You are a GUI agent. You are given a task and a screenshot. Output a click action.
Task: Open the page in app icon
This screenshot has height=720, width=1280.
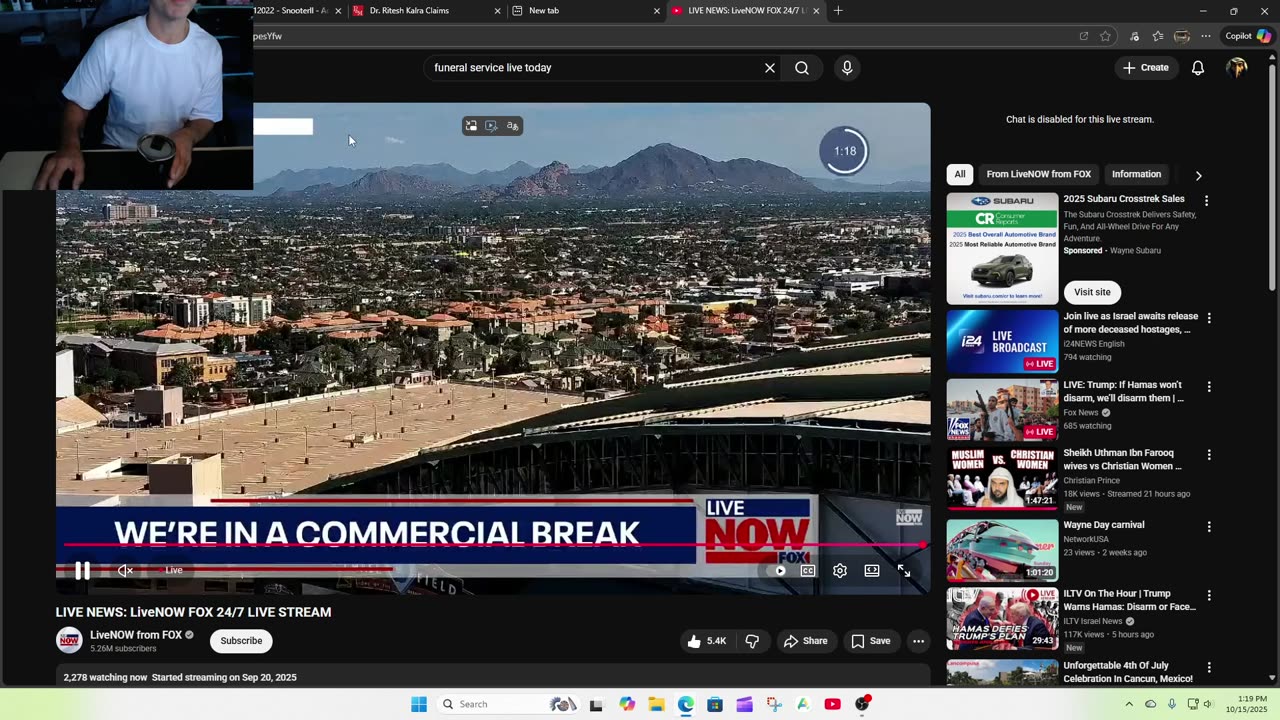1083,36
